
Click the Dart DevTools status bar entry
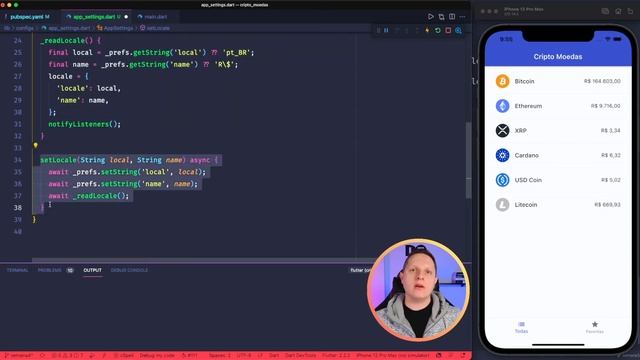click(300, 356)
